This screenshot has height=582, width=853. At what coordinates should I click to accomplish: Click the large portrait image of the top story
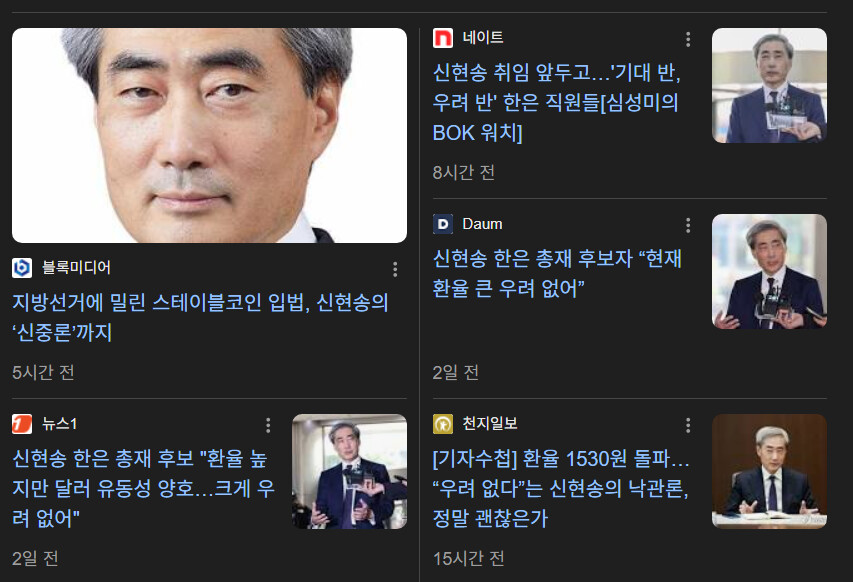point(209,135)
